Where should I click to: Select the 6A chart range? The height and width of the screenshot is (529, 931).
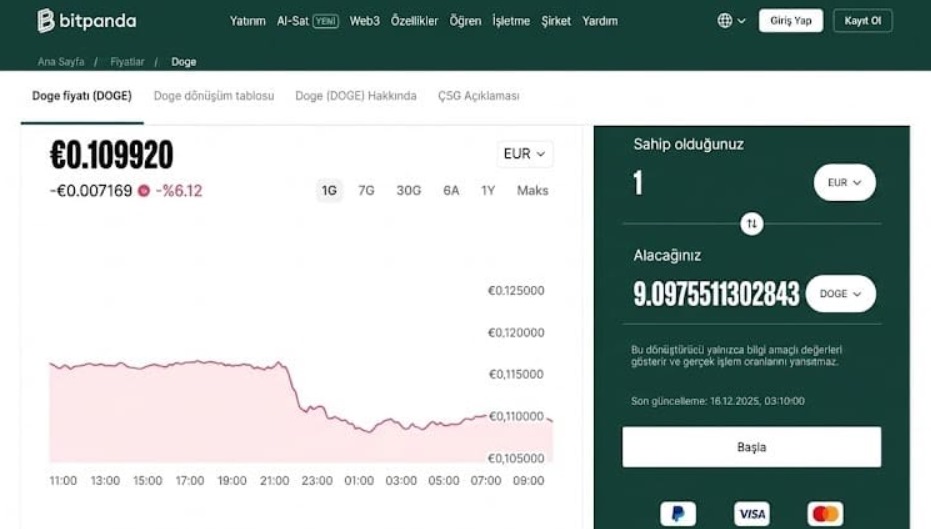[451, 191]
